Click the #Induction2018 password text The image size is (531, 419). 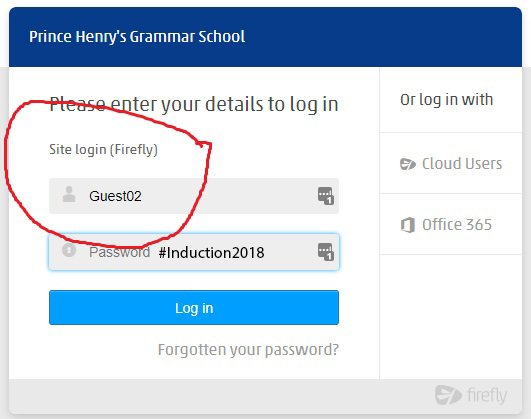tap(211, 253)
